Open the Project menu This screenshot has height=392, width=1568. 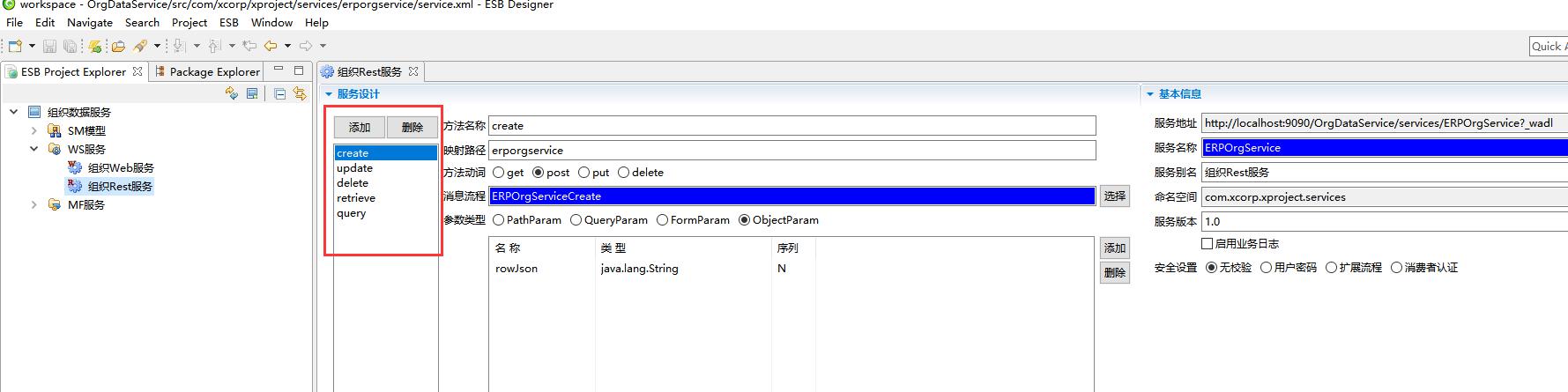(189, 22)
